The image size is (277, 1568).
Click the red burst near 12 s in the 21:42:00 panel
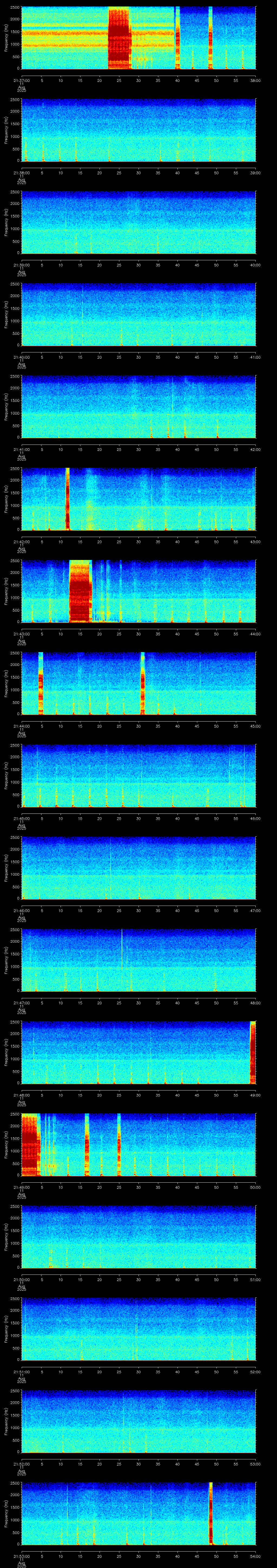(x=68, y=499)
